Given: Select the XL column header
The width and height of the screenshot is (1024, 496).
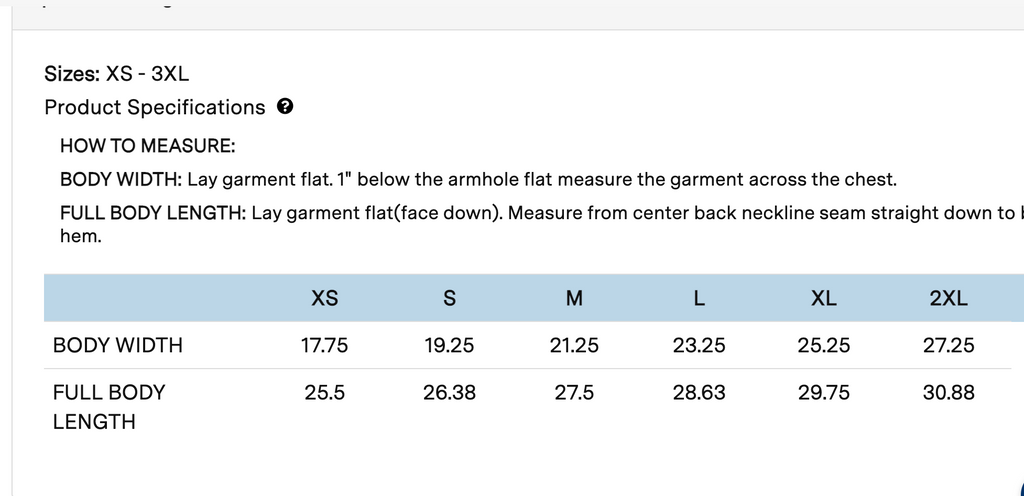Looking at the screenshot, I should [824, 298].
